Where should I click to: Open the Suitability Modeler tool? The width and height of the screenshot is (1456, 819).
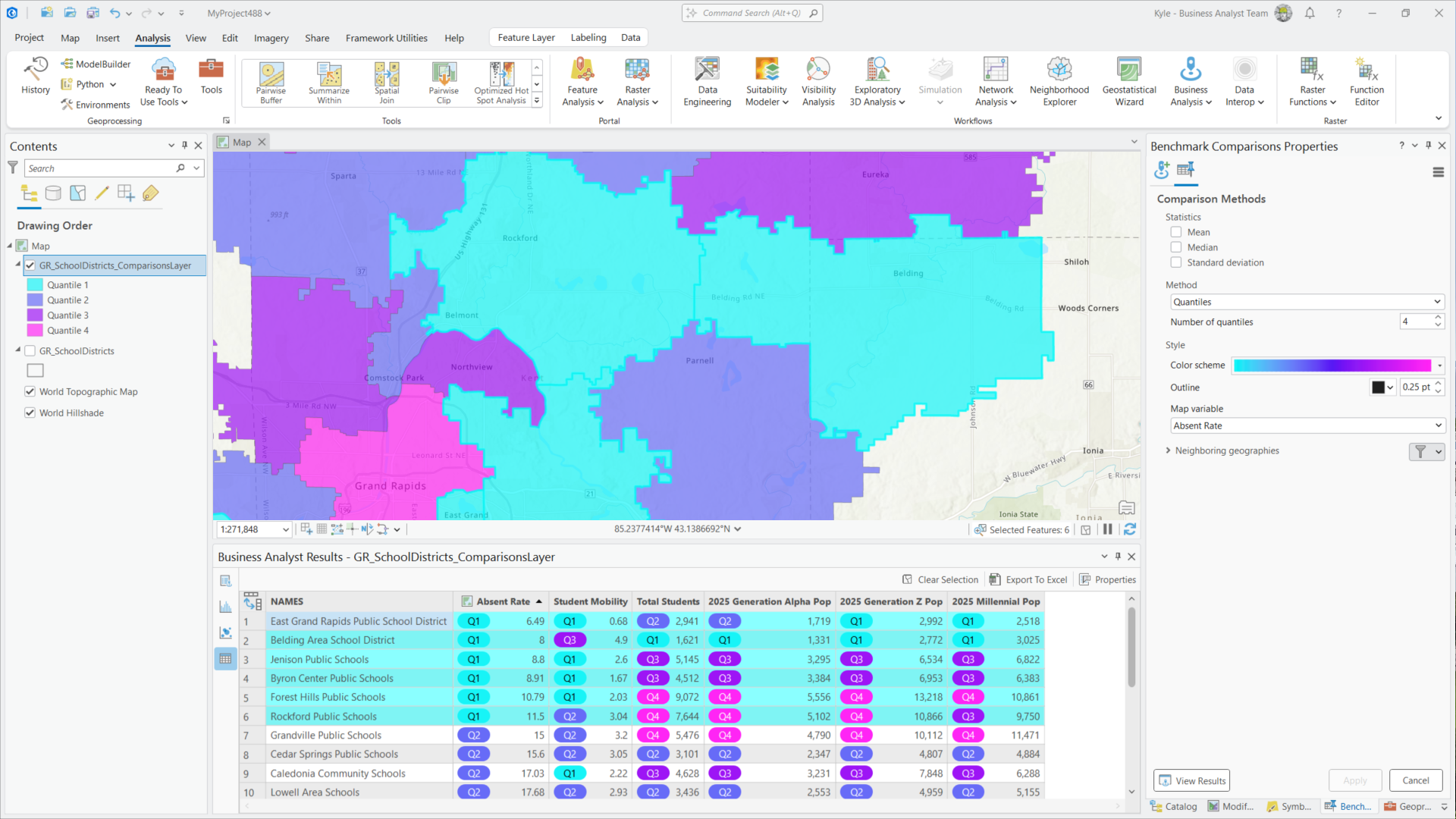(767, 82)
